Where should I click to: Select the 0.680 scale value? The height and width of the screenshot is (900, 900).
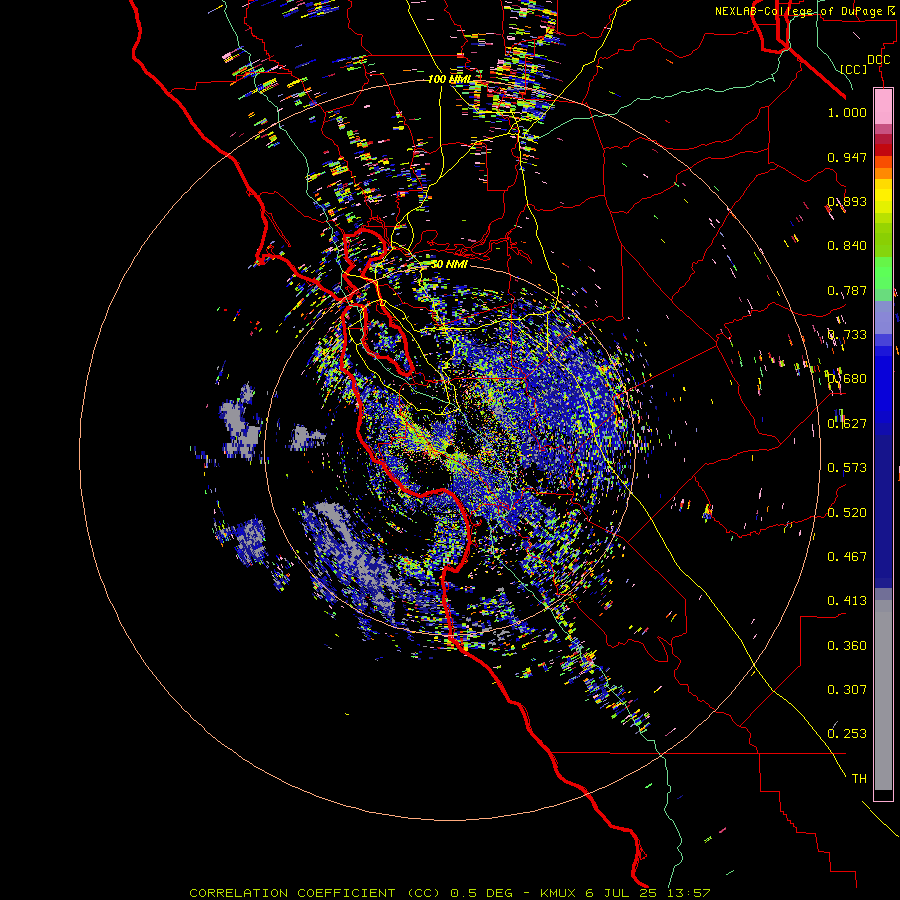[x=847, y=379]
